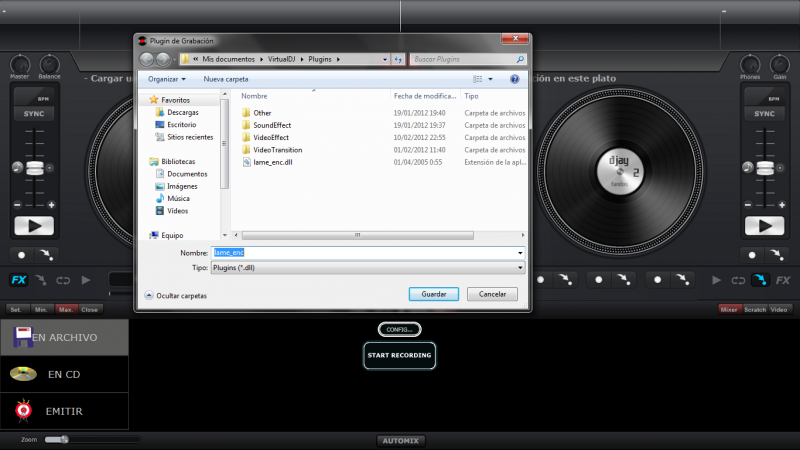Click the left pitch plus button
The image size is (800, 450).
[51, 205]
